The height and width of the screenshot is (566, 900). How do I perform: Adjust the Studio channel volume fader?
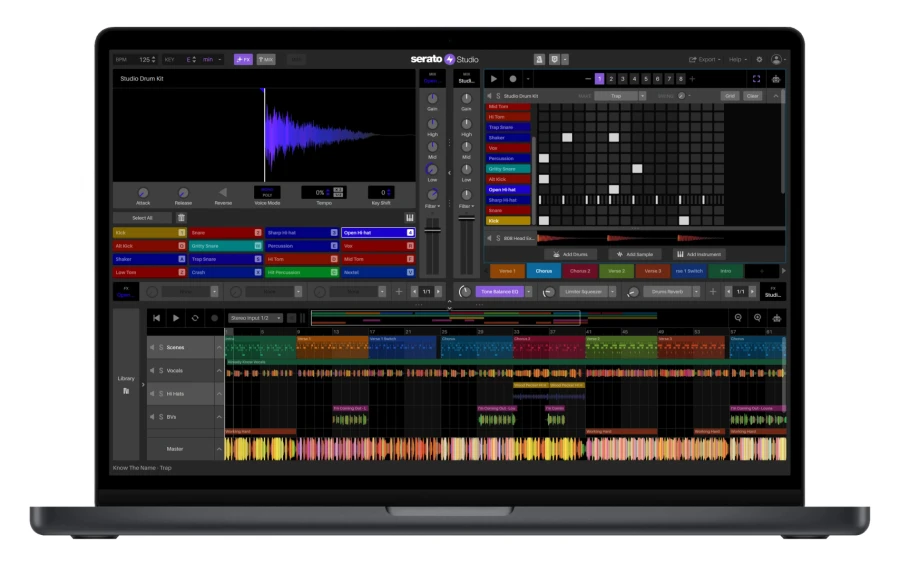(466, 219)
